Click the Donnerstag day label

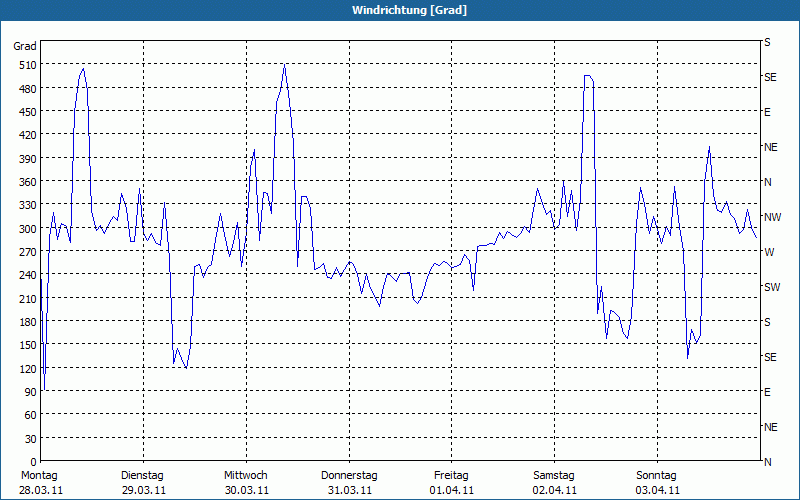pos(349,476)
